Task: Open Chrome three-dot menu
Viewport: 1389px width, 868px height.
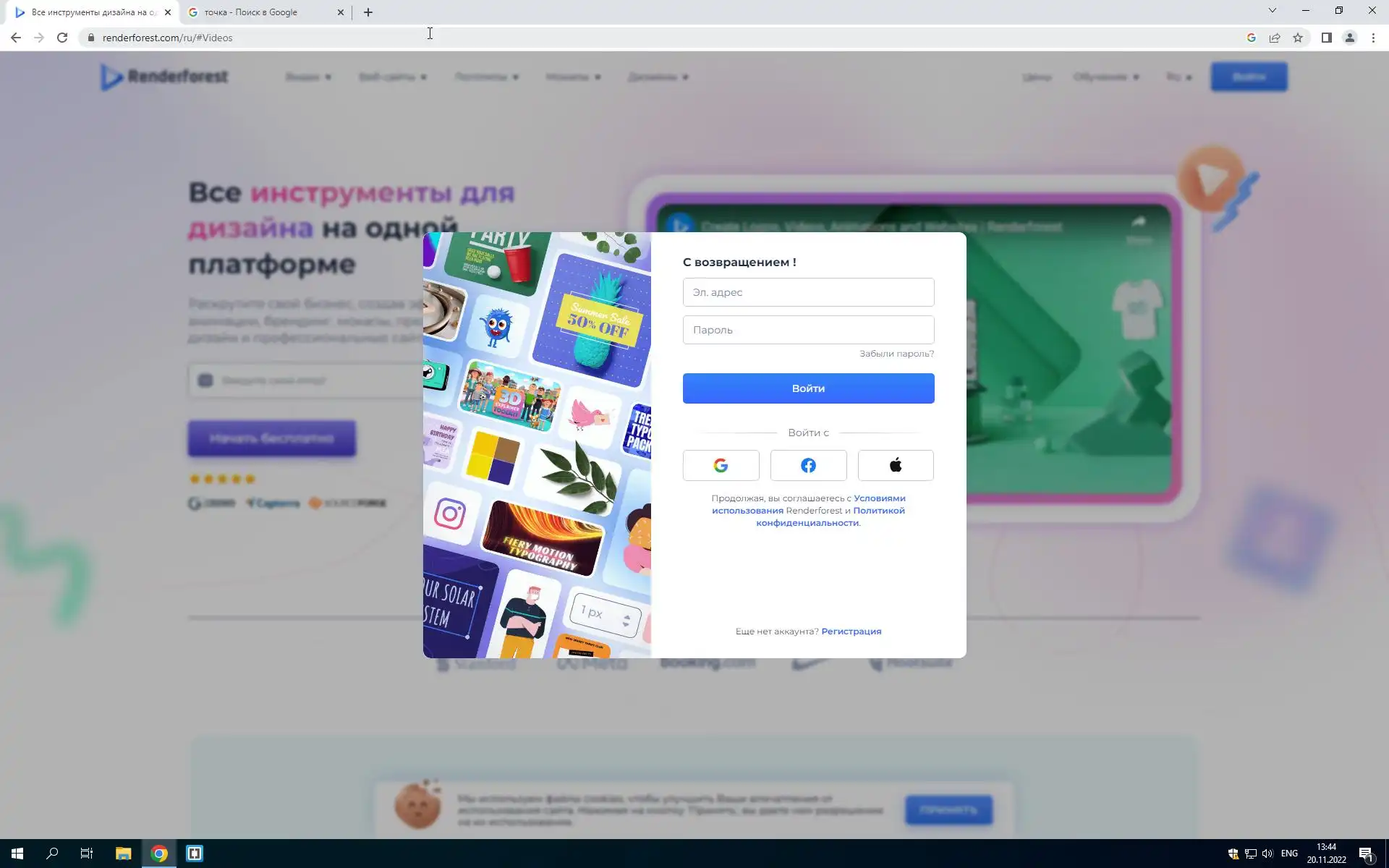Action: point(1373,38)
